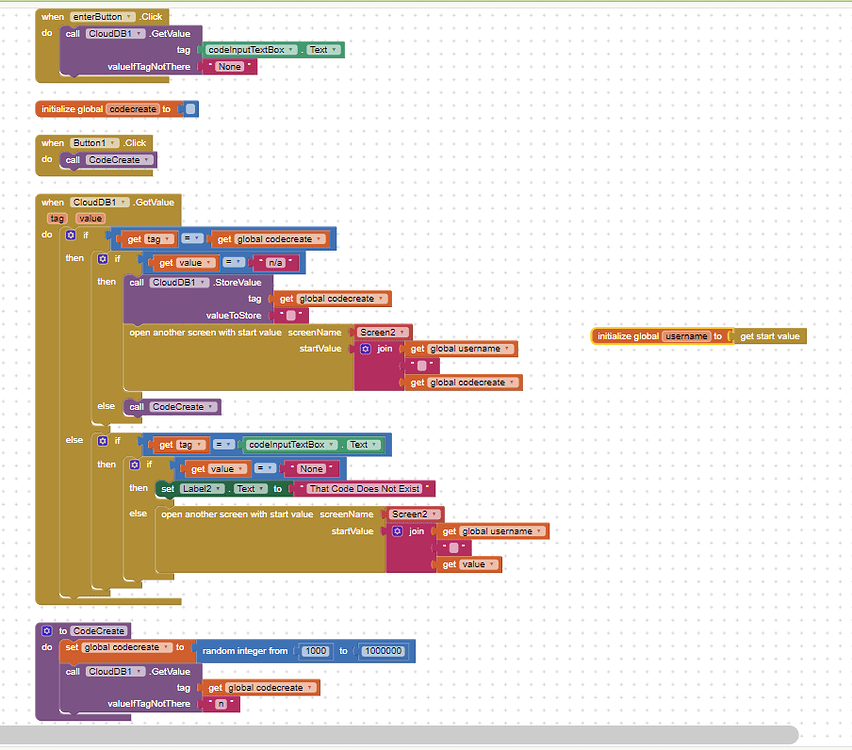Image resolution: width=852 pixels, height=750 pixels.
Task: Open the CloudDB1 dropdown in the GotValue event
Action: point(124,203)
